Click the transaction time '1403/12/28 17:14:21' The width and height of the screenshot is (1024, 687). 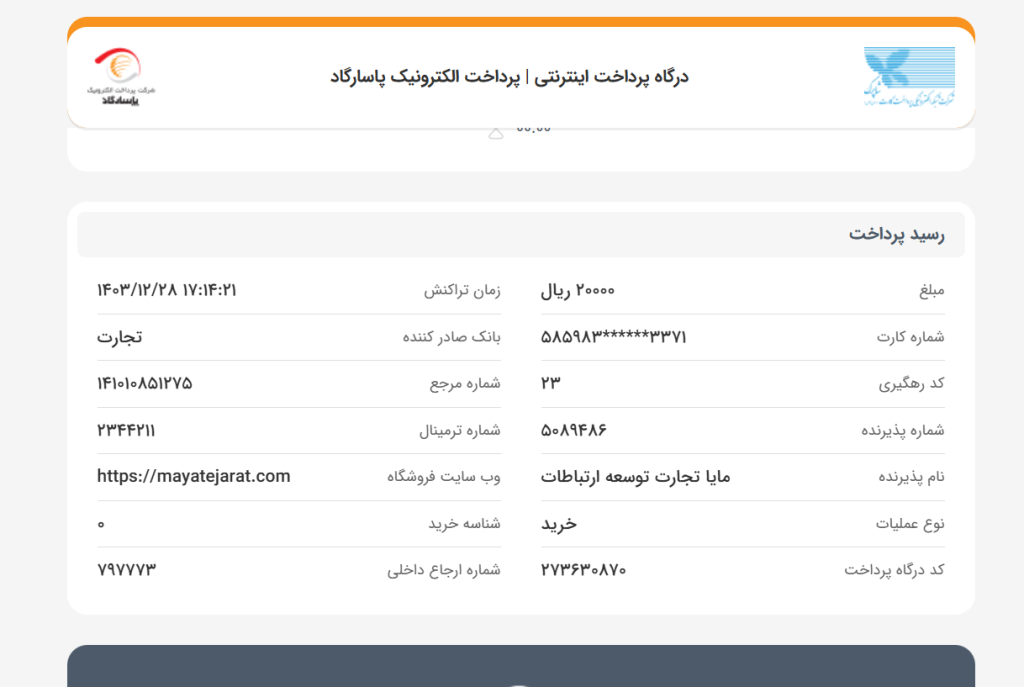(168, 289)
